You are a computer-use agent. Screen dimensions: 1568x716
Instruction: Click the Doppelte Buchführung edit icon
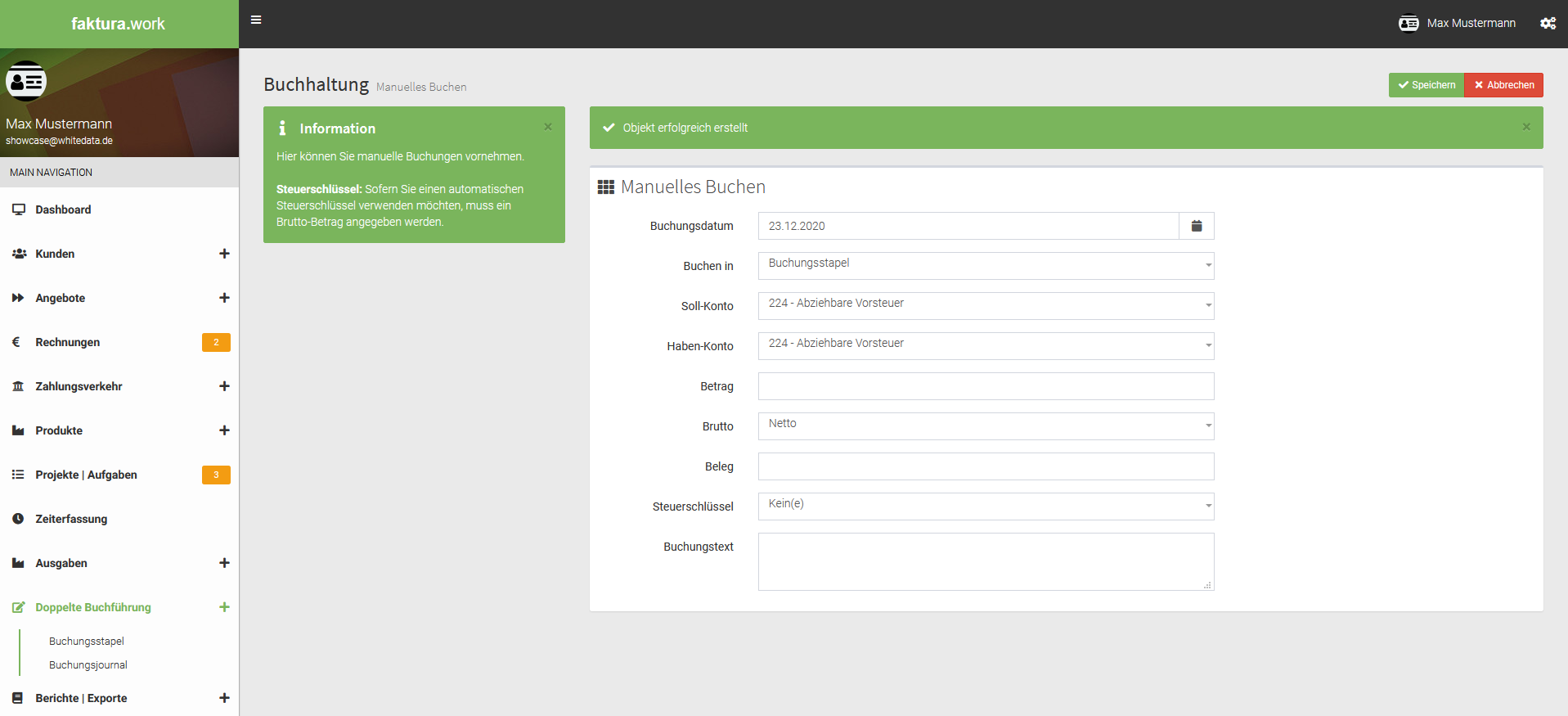click(x=18, y=607)
